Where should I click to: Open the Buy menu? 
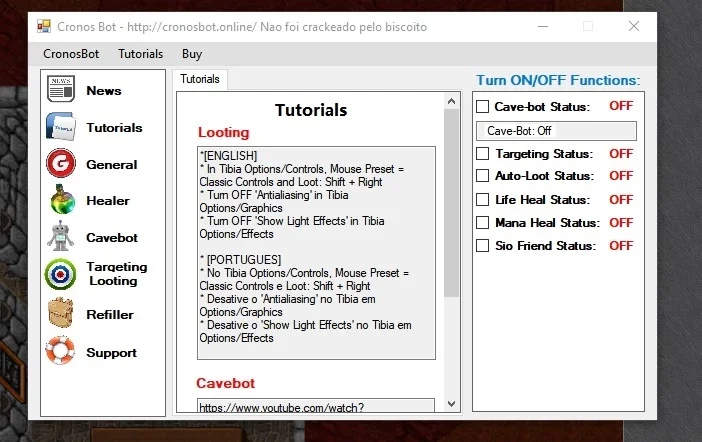(192, 54)
